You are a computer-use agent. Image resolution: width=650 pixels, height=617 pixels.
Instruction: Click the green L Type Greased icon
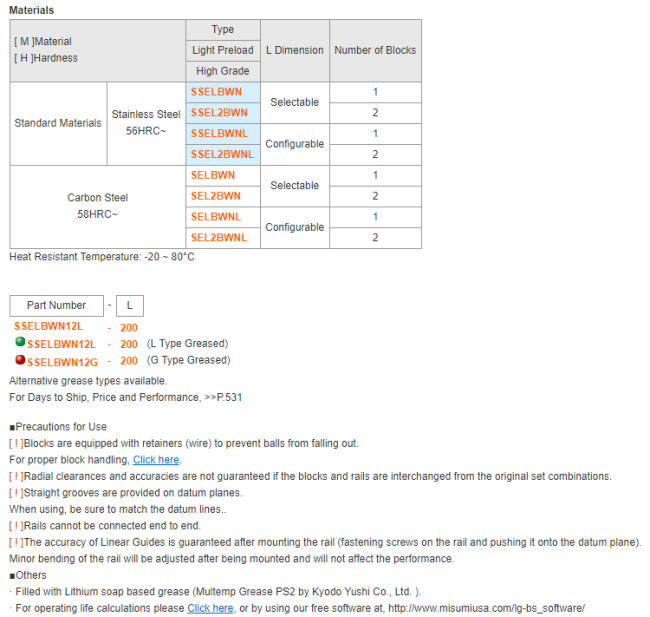tap(19, 343)
